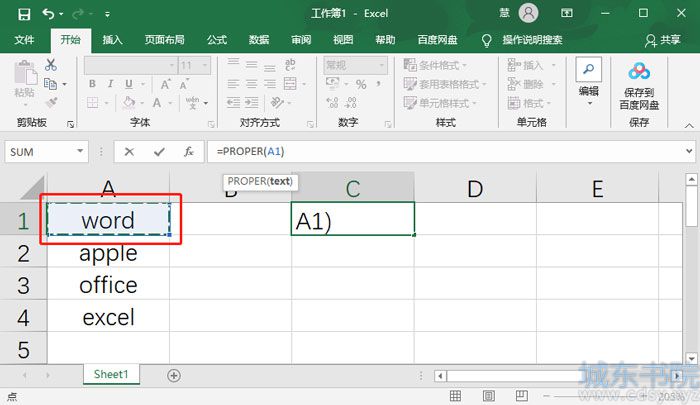Screen dimensions: 700x405
Task: Open 套用表格格式 table format menu
Action: 445,84
